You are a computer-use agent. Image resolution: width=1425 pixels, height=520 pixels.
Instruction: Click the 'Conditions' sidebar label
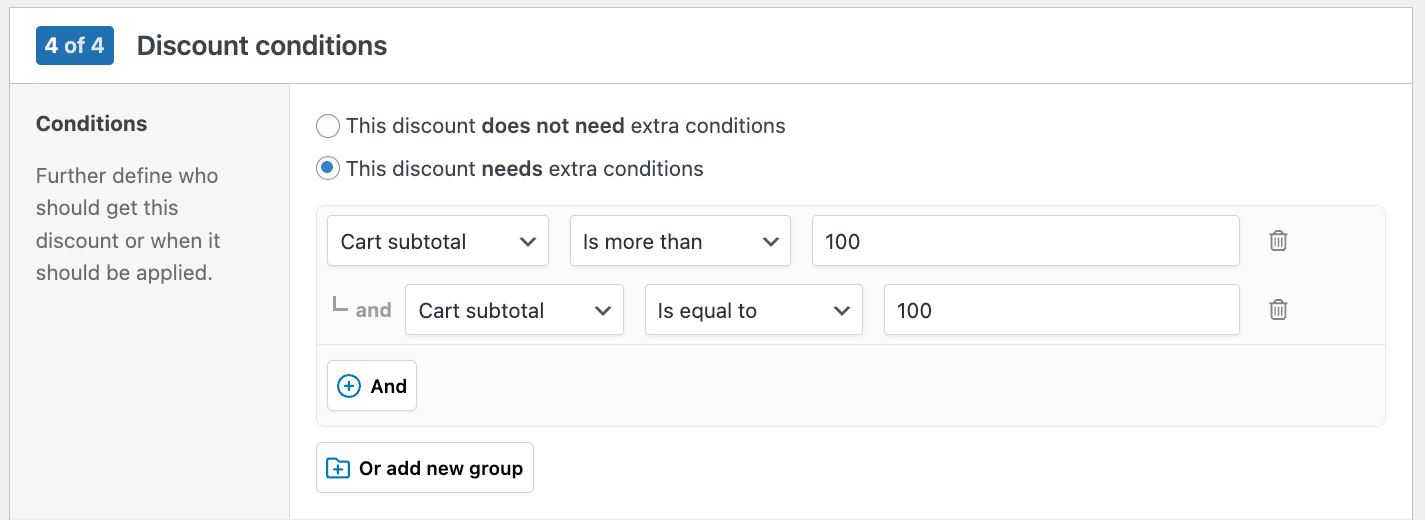(x=92, y=124)
